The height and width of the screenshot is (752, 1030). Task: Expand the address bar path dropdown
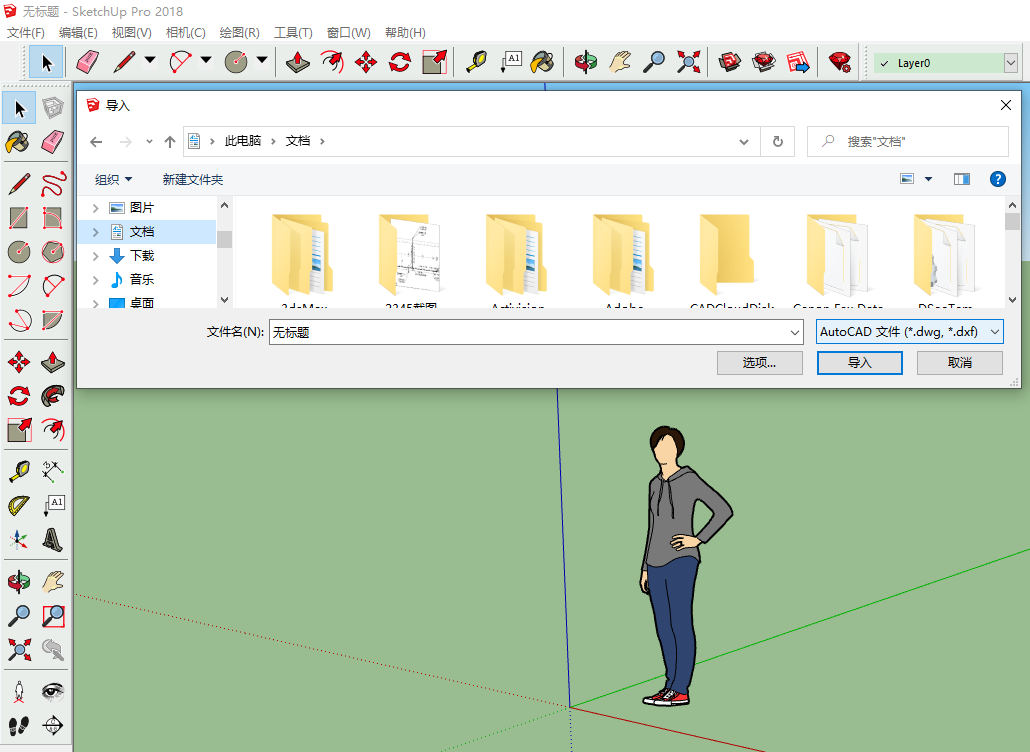click(x=744, y=142)
